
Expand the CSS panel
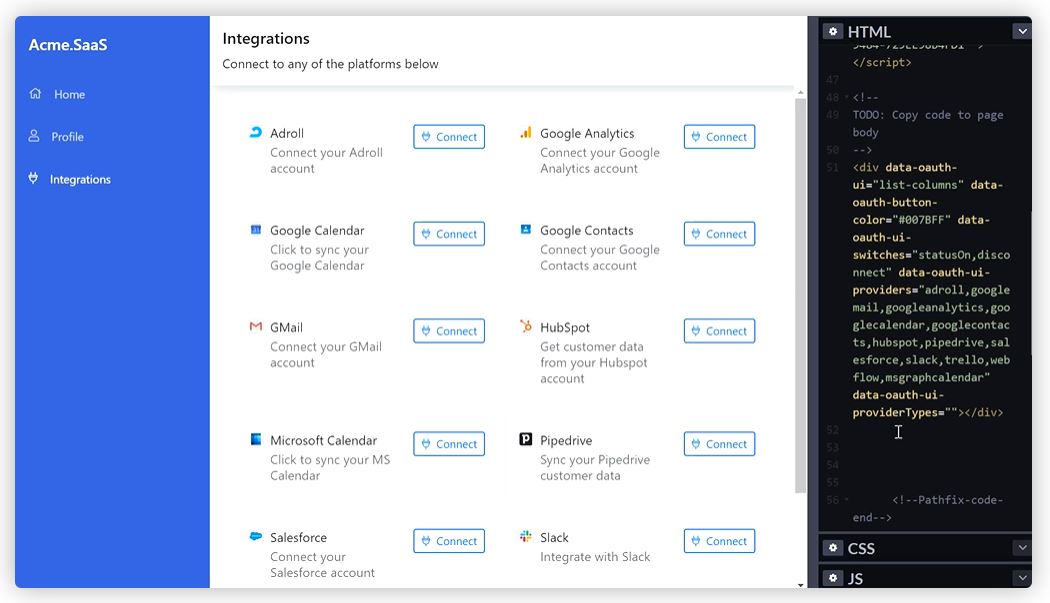[1022, 548]
